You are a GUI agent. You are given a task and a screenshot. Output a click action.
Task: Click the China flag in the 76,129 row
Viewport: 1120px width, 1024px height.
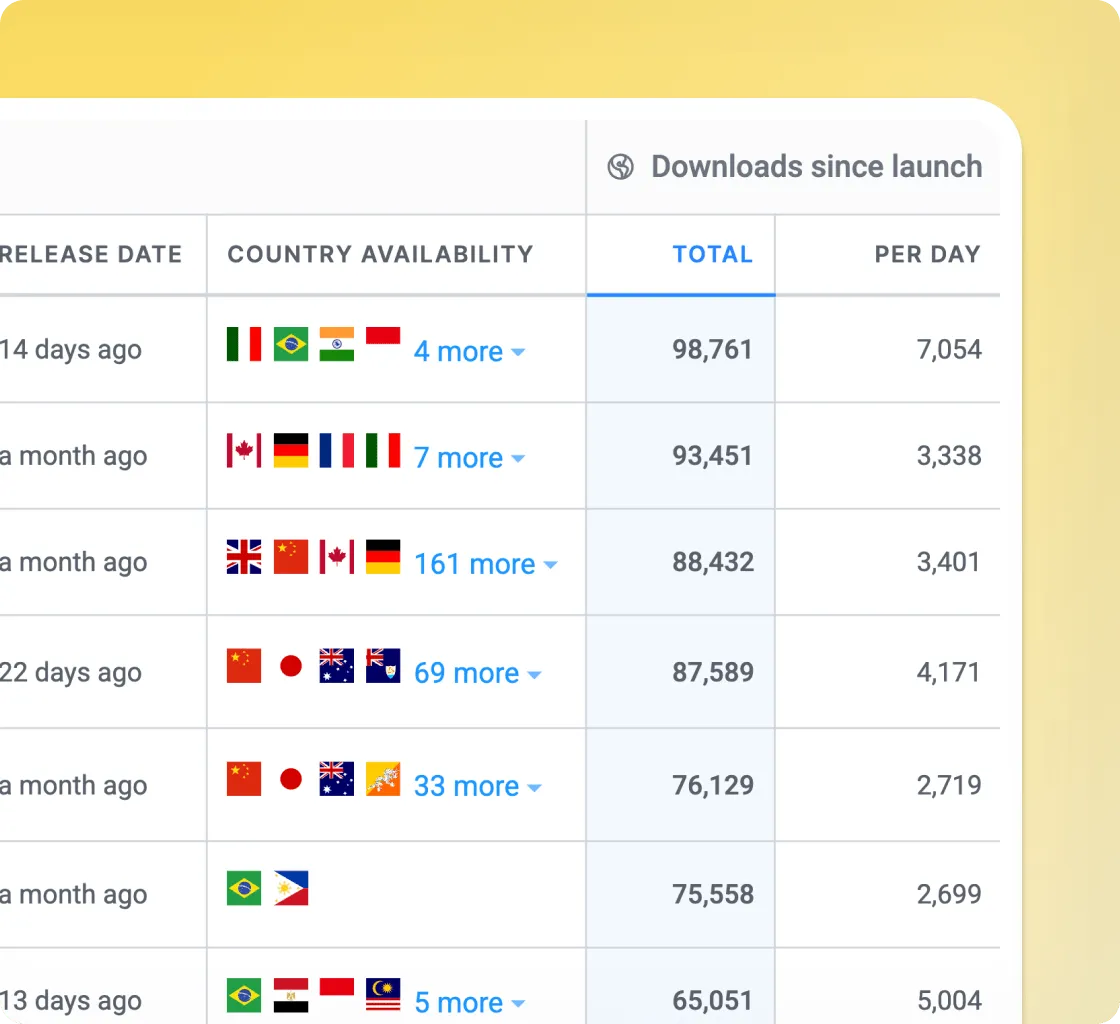(x=244, y=779)
